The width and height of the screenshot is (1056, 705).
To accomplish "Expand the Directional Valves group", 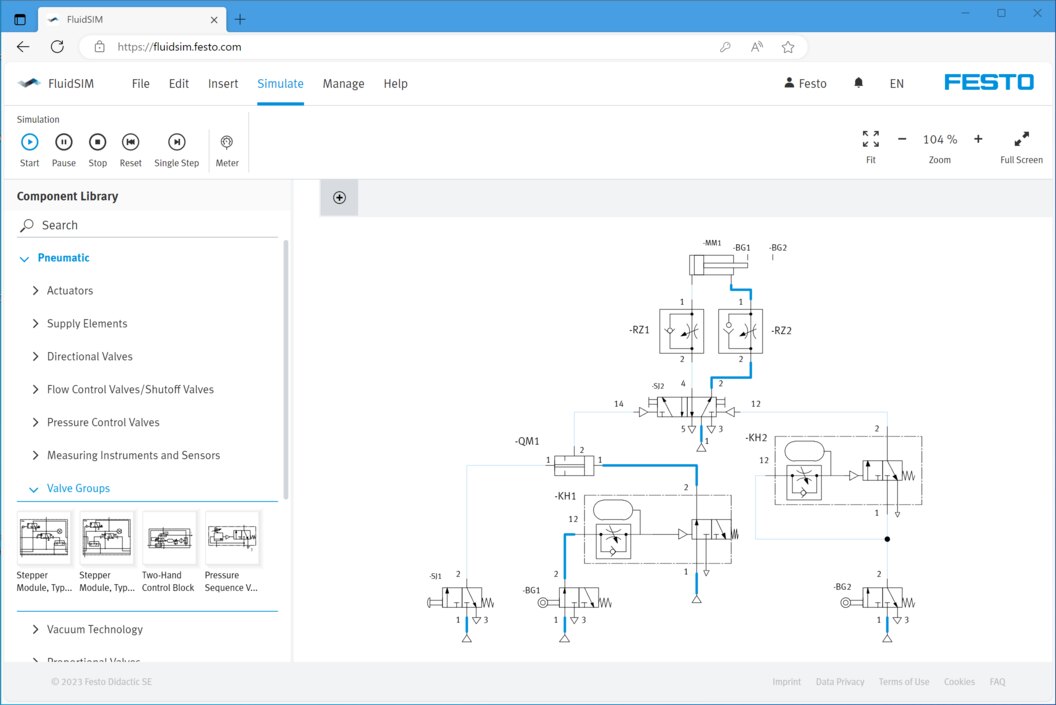I will [36, 356].
